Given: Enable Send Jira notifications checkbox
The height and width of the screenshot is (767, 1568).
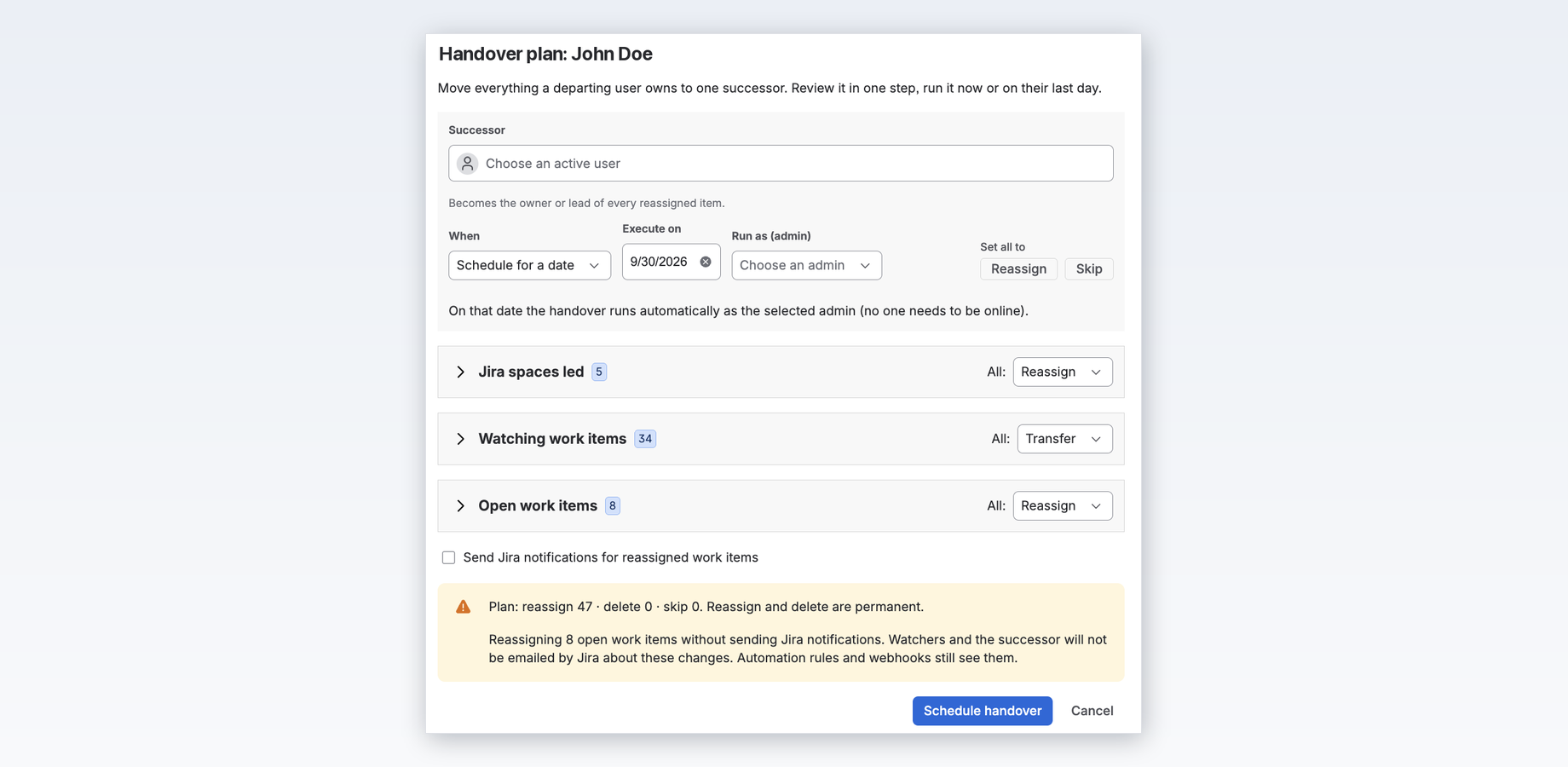Looking at the screenshot, I should [x=448, y=557].
